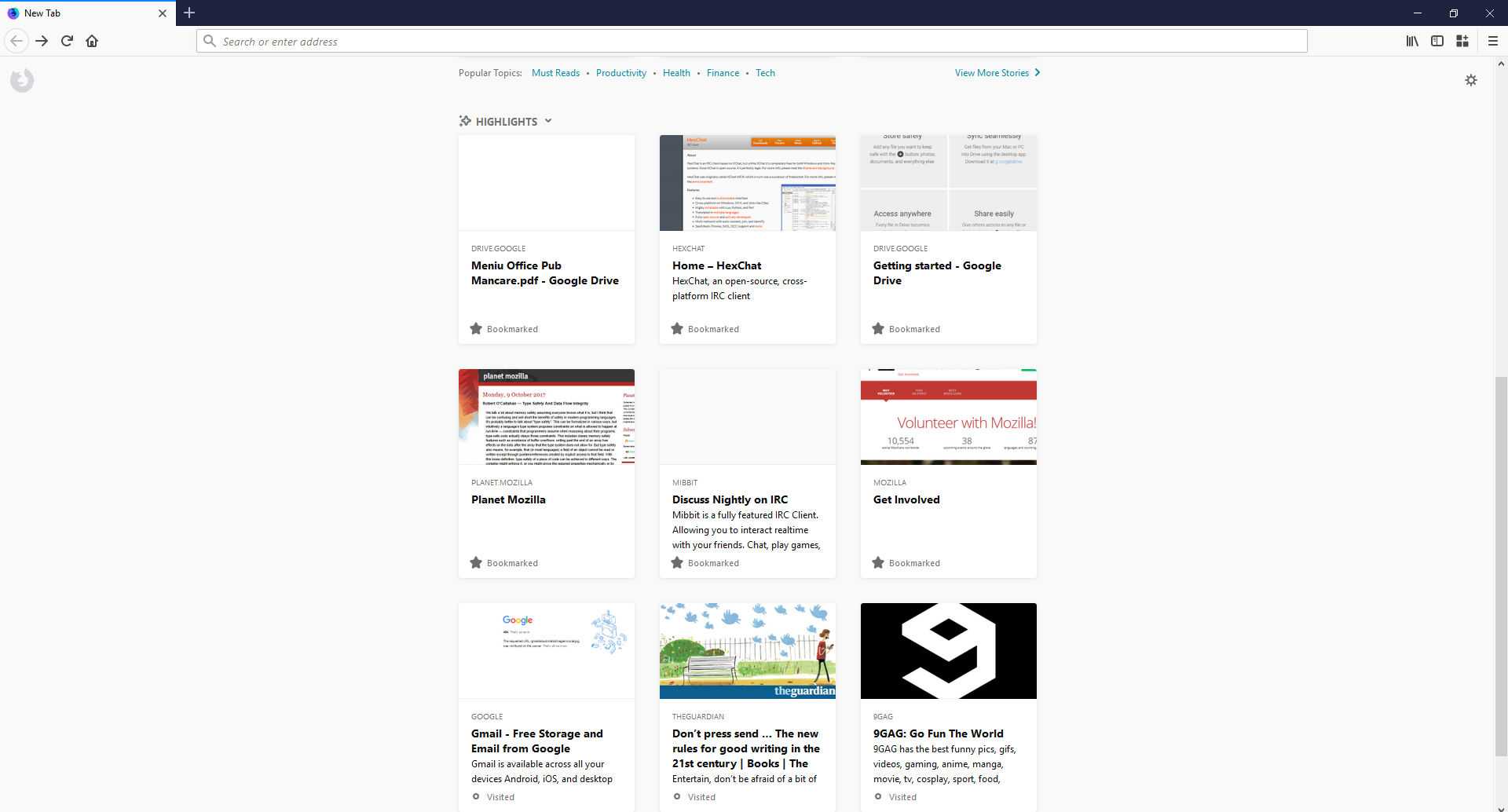1508x812 pixels.
Task: Click the MIBBIT source label
Action: (685, 483)
